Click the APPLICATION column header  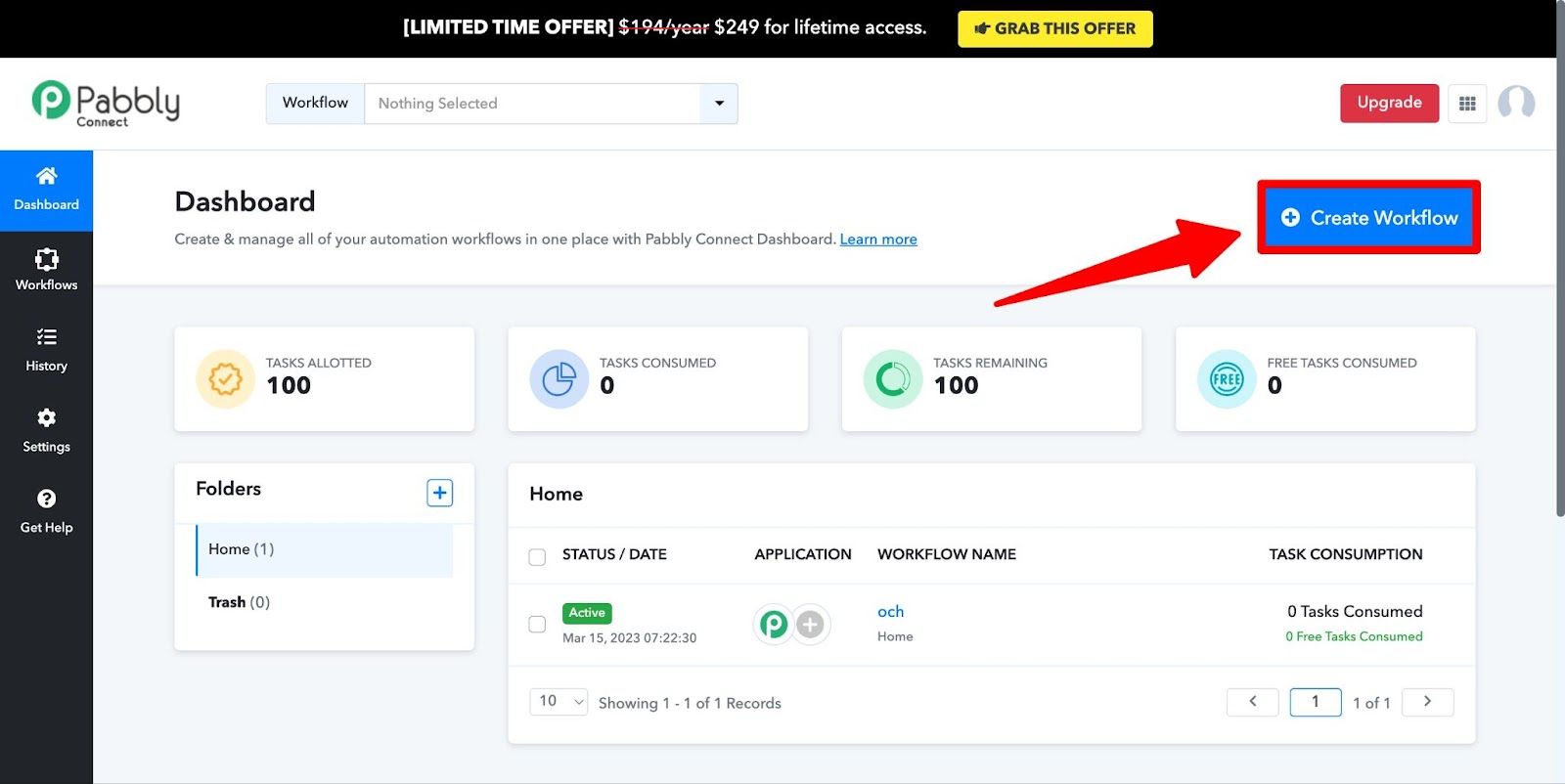[803, 554]
